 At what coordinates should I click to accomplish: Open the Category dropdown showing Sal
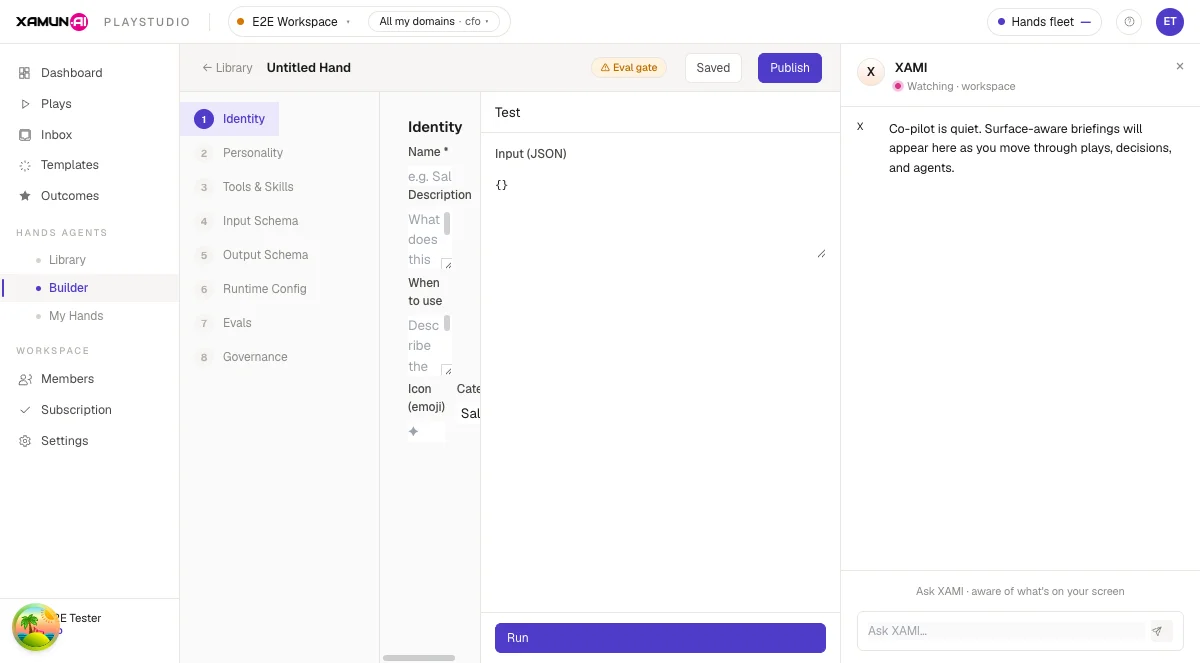click(x=469, y=413)
